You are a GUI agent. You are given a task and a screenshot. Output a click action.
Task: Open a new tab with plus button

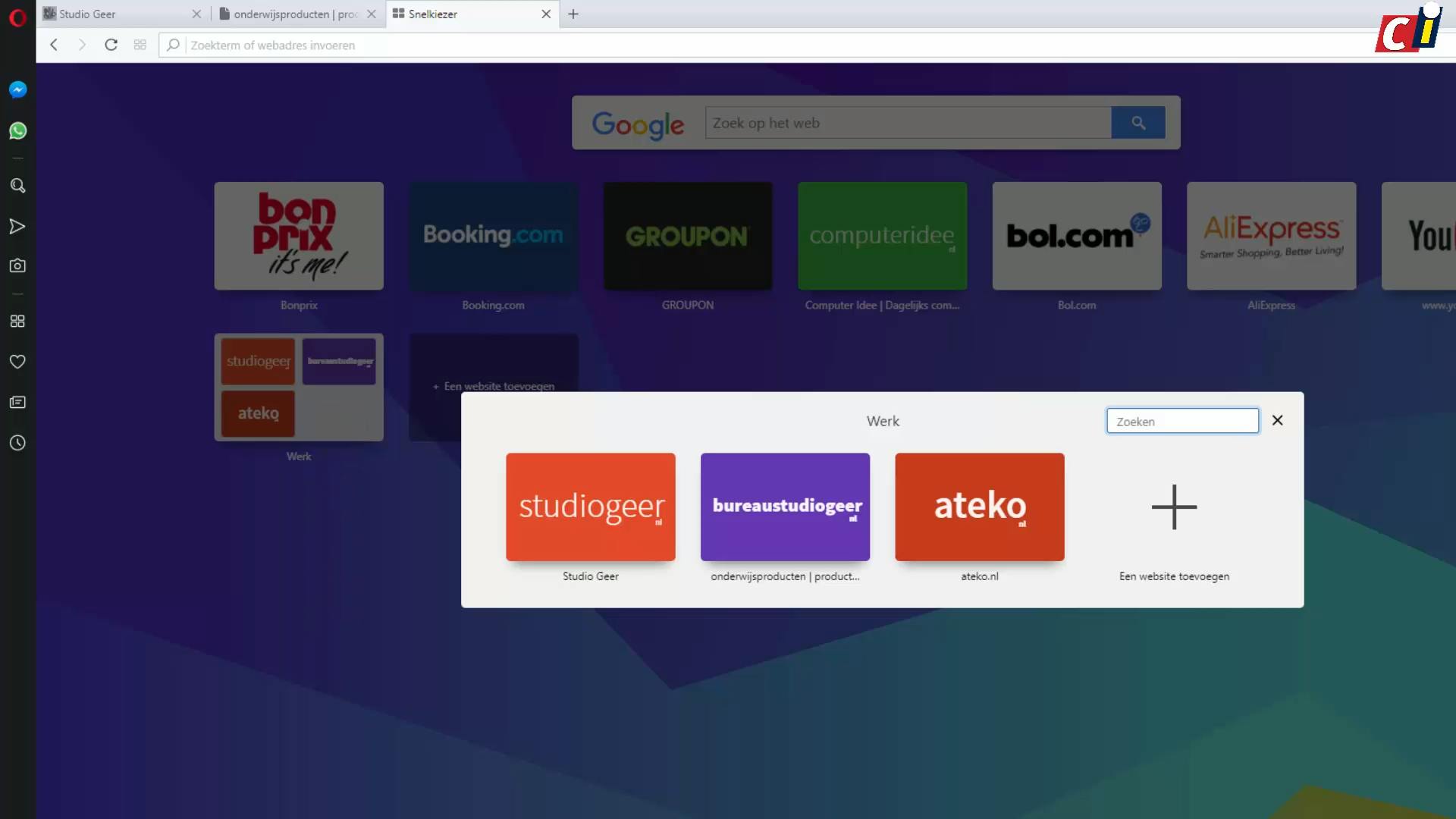pyautogui.click(x=573, y=14)
